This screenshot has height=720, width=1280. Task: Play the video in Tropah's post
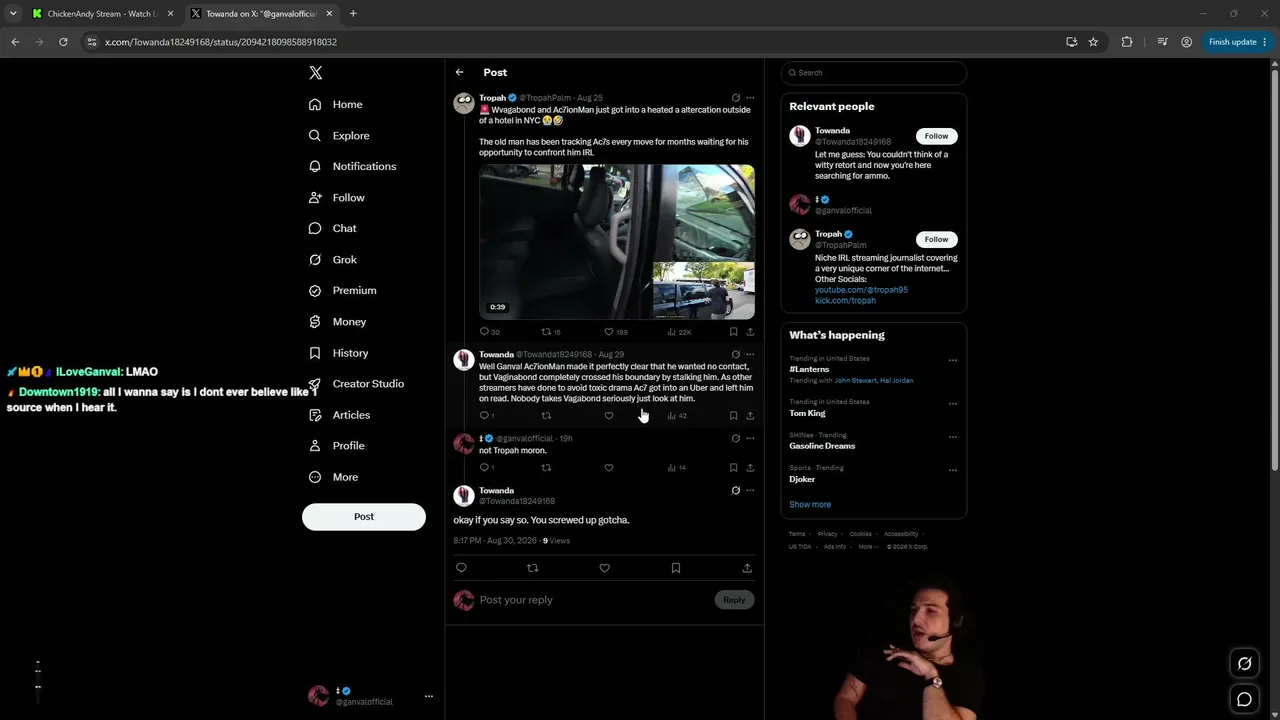[x=617, y=242]
